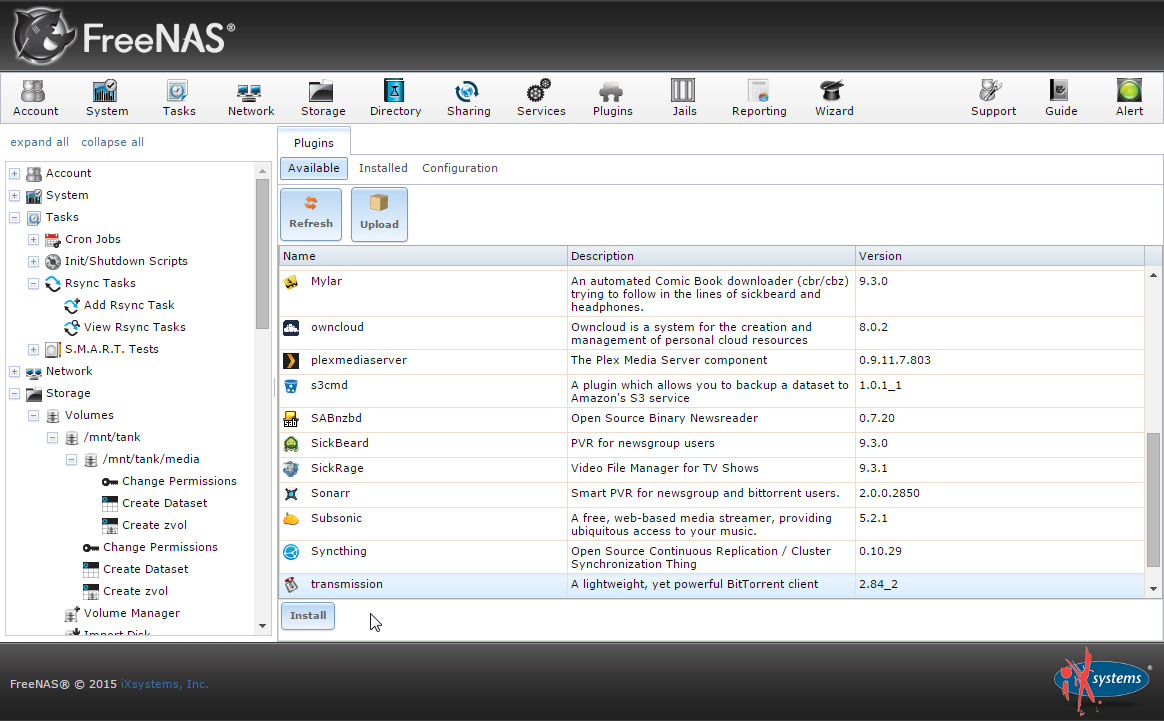
Task: Collapse the /mnt/tank tree node
Action: (x=52, y=437)
